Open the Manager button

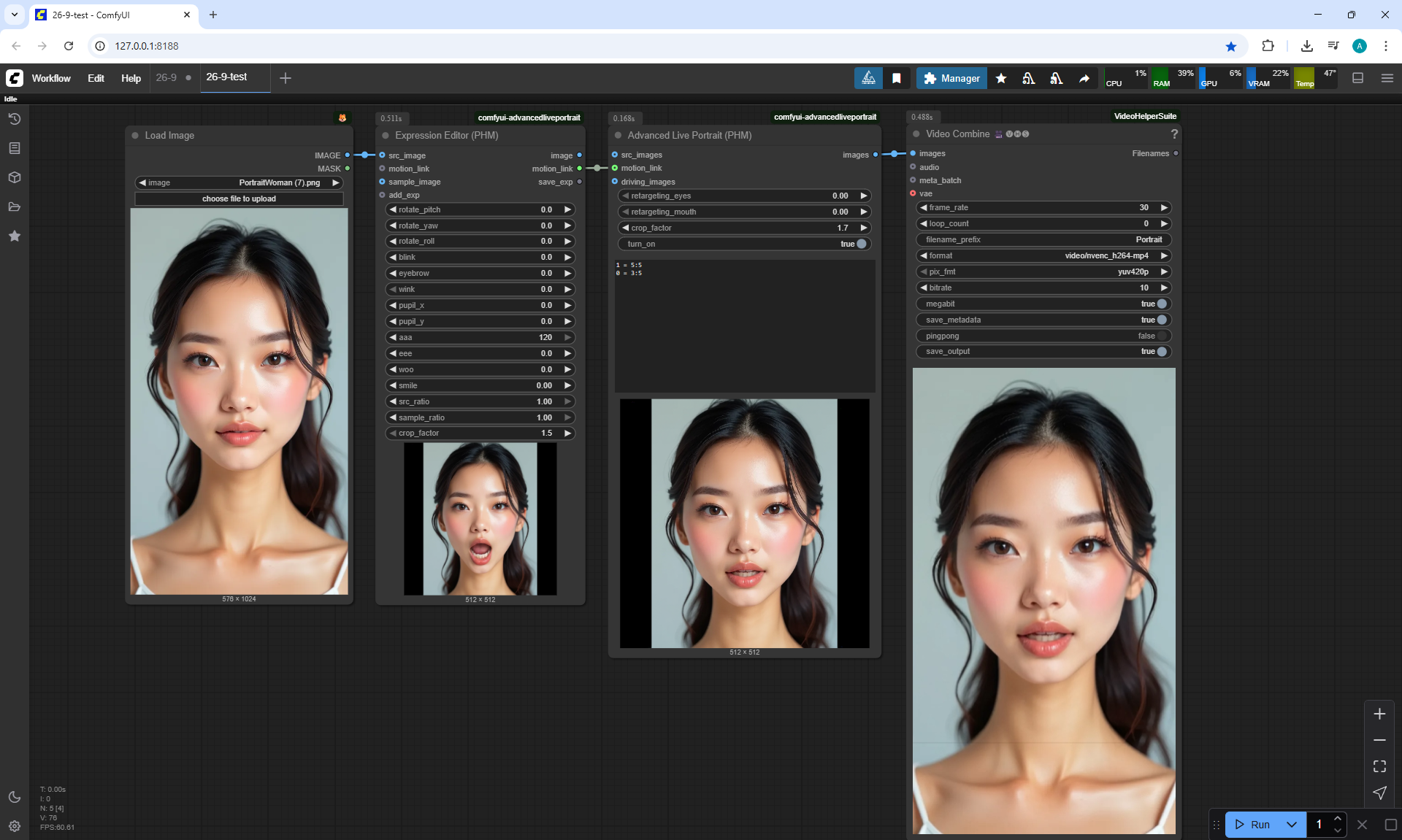(x=951, y=78)
